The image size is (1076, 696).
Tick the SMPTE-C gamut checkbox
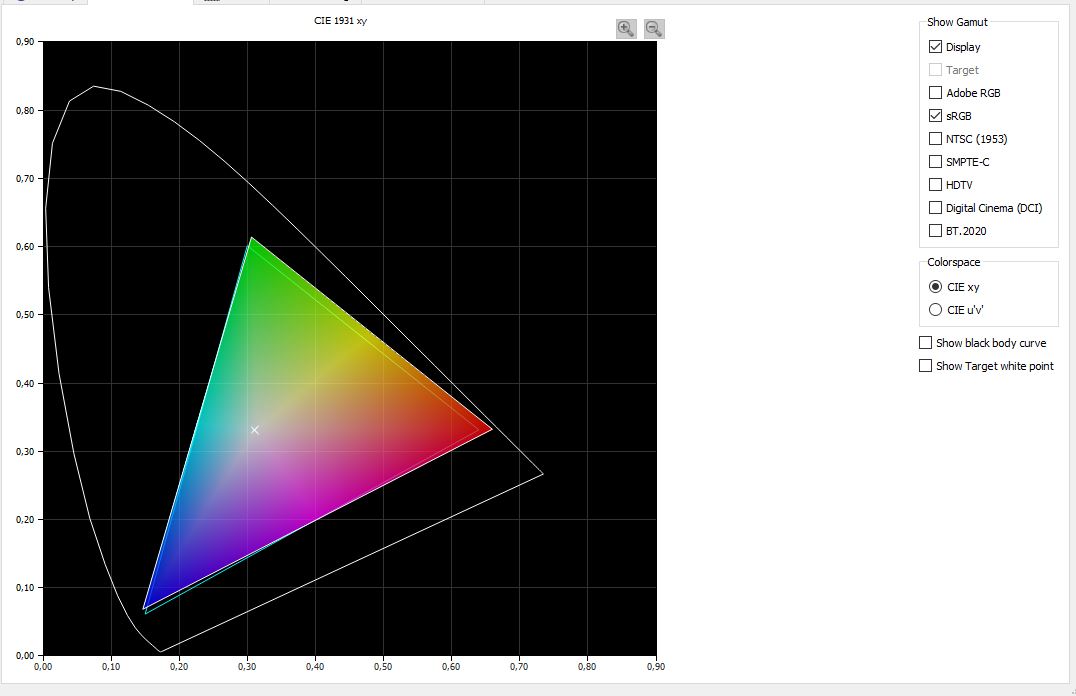pos(935,162)
